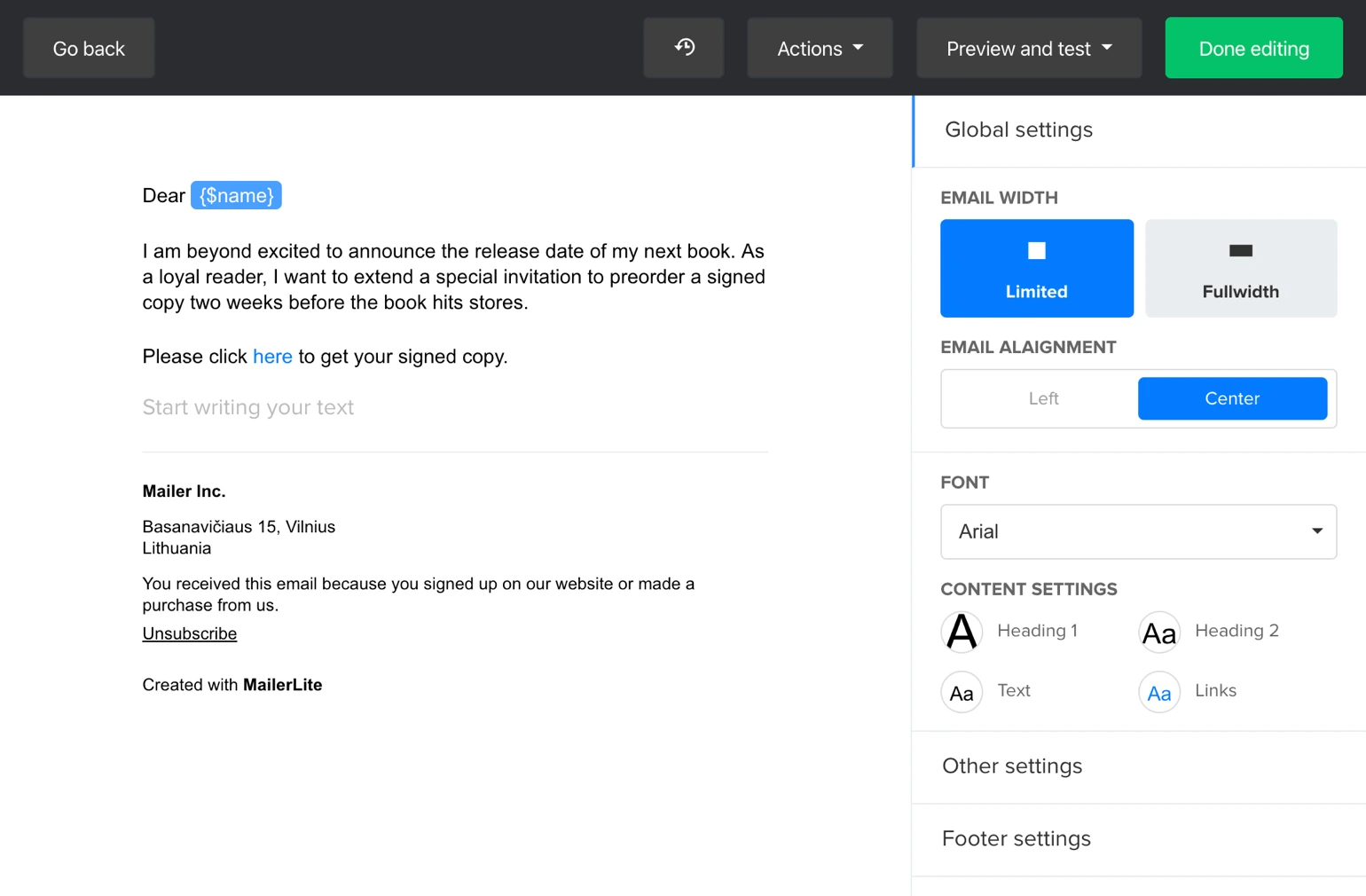Viewport: 1366px width, 896px height.
Task: Open Heading 1 style icon
Action: 962,632
